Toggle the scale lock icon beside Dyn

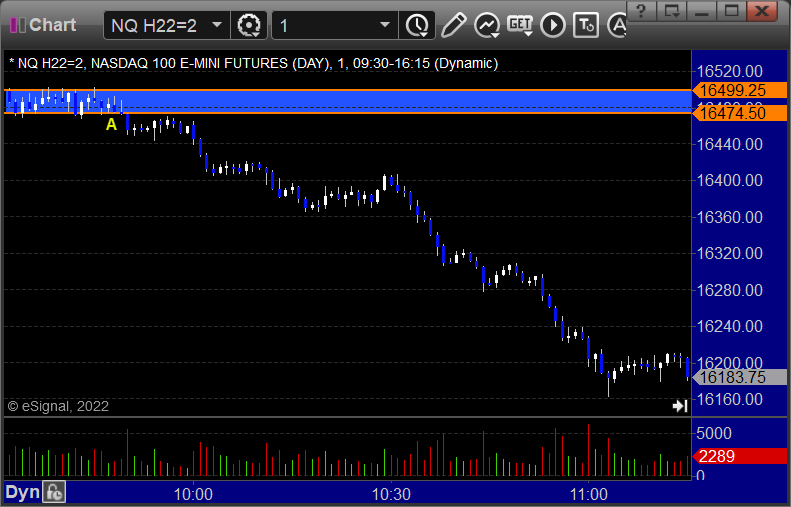point(54,492)
